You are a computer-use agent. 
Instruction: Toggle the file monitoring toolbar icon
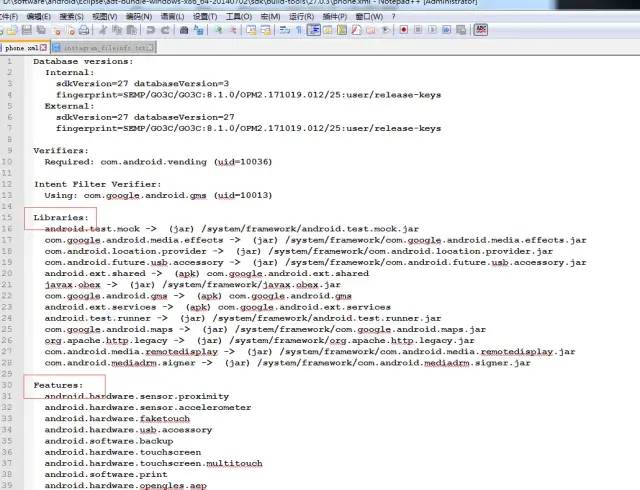point(385,30)
